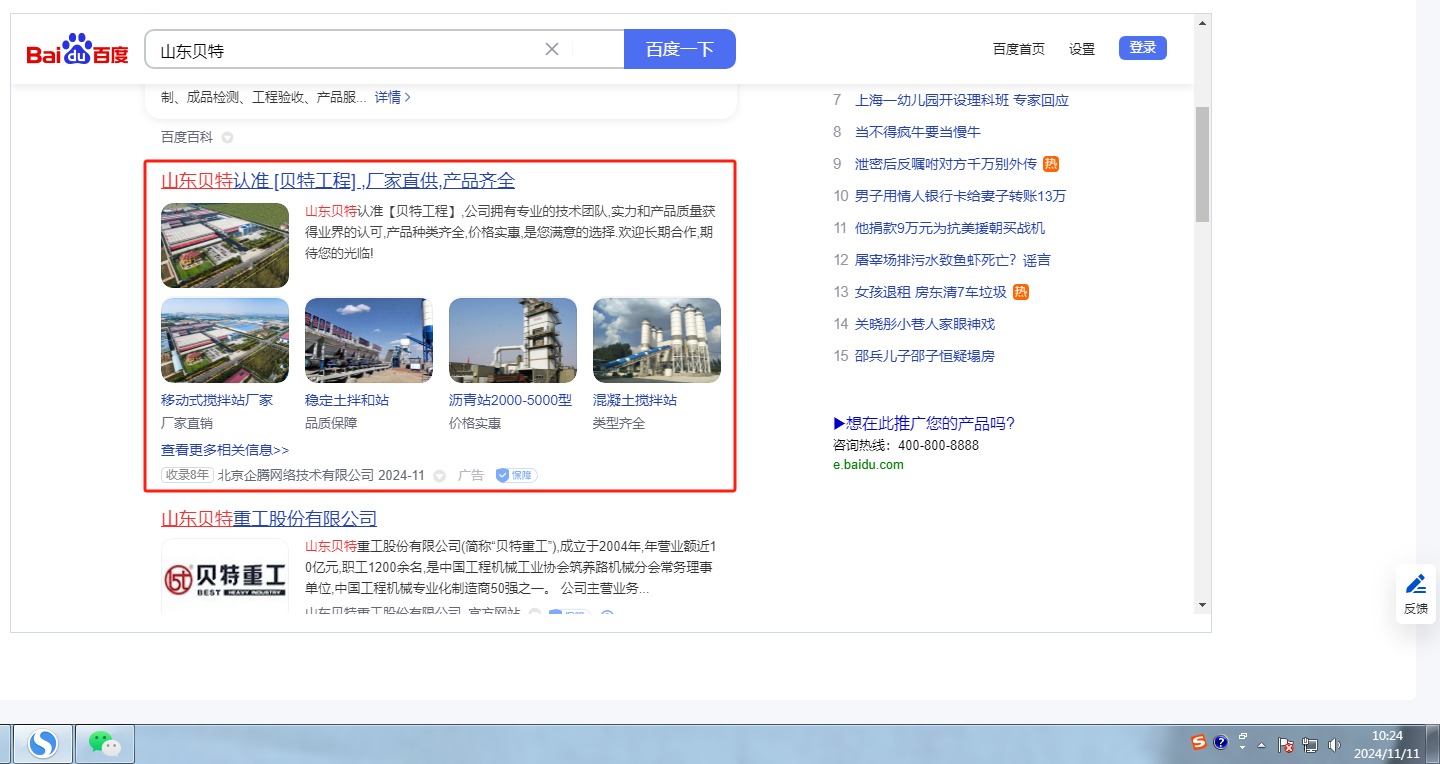The height and width of the screenshot is (764, 1440).
Task: Show hidden tray icons arrow
Action: click(1262, 745)
